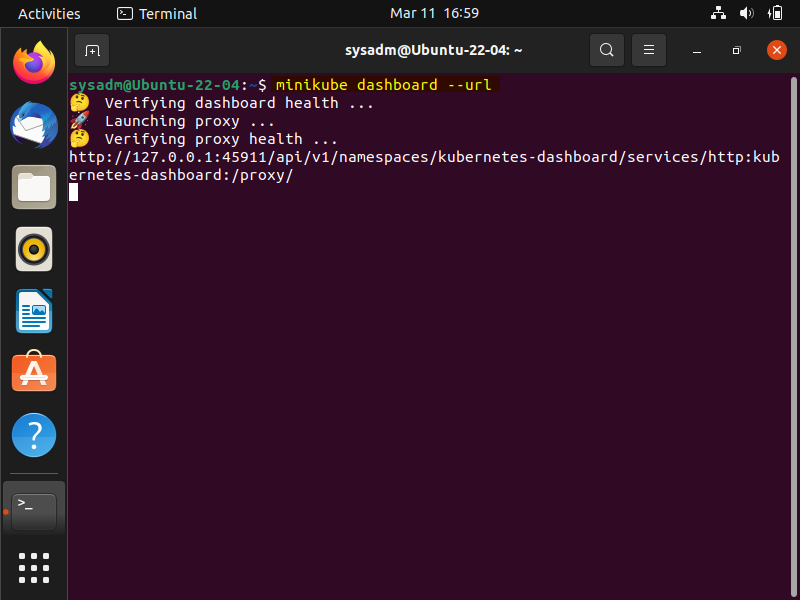Open Thunderbird mail from the dock
Viewport: 800px width, 600px height.
pos(34,125)
